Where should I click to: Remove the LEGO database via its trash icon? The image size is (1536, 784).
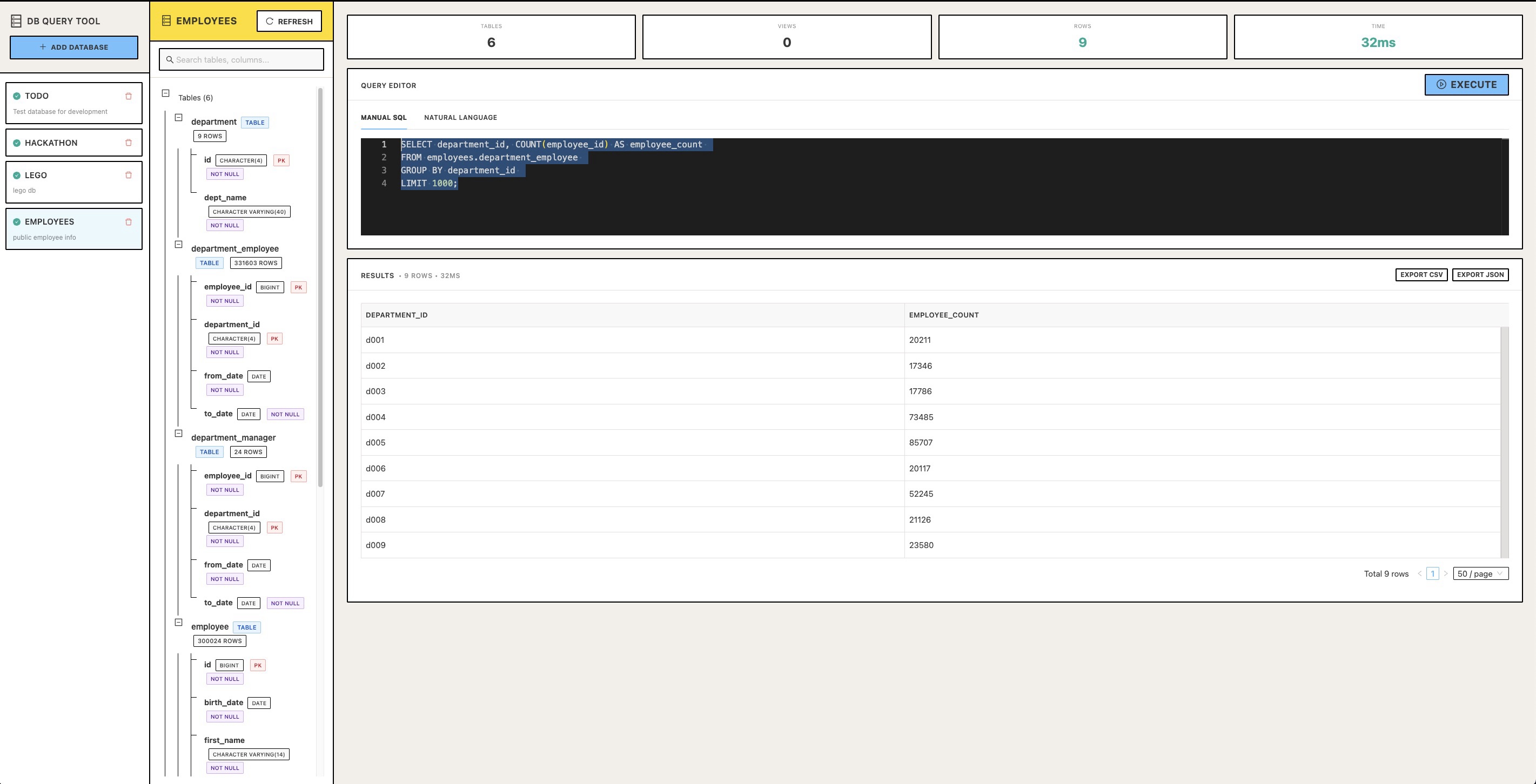point(128,175)
